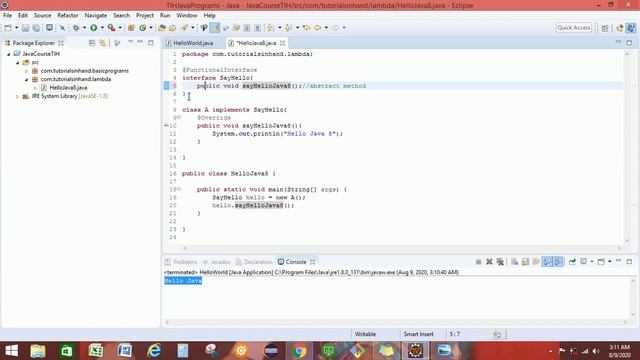640x360 pixels.
Task: Click the New Java Class icon
Action: click(x=142, y=28)
